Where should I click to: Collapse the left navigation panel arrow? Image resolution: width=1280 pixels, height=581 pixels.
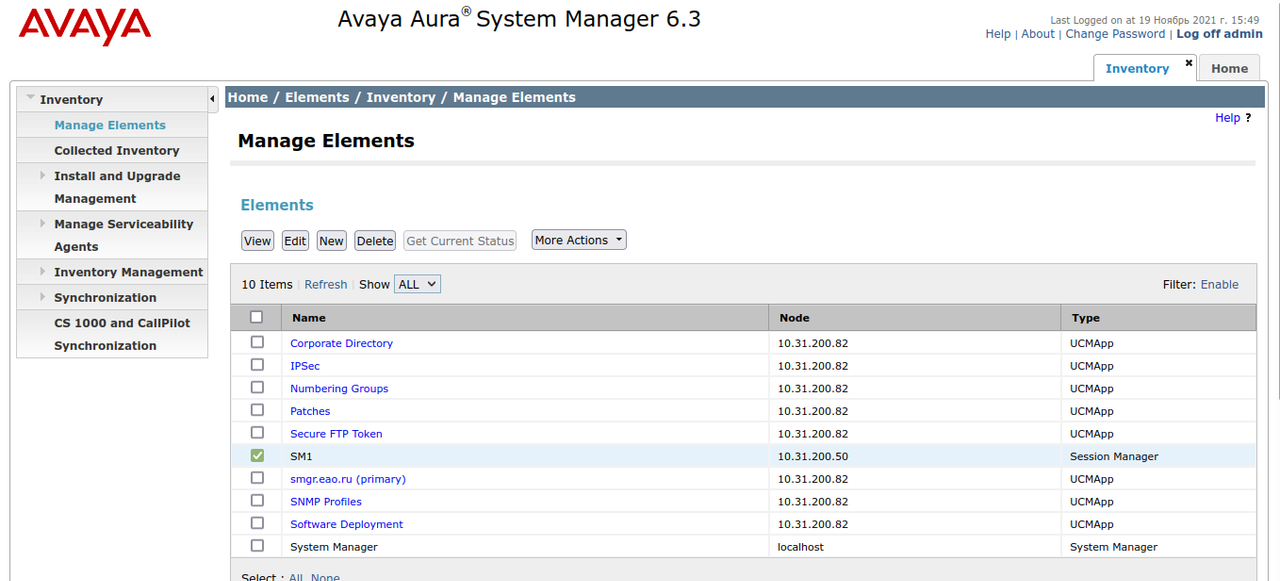(x=213, y=99)
